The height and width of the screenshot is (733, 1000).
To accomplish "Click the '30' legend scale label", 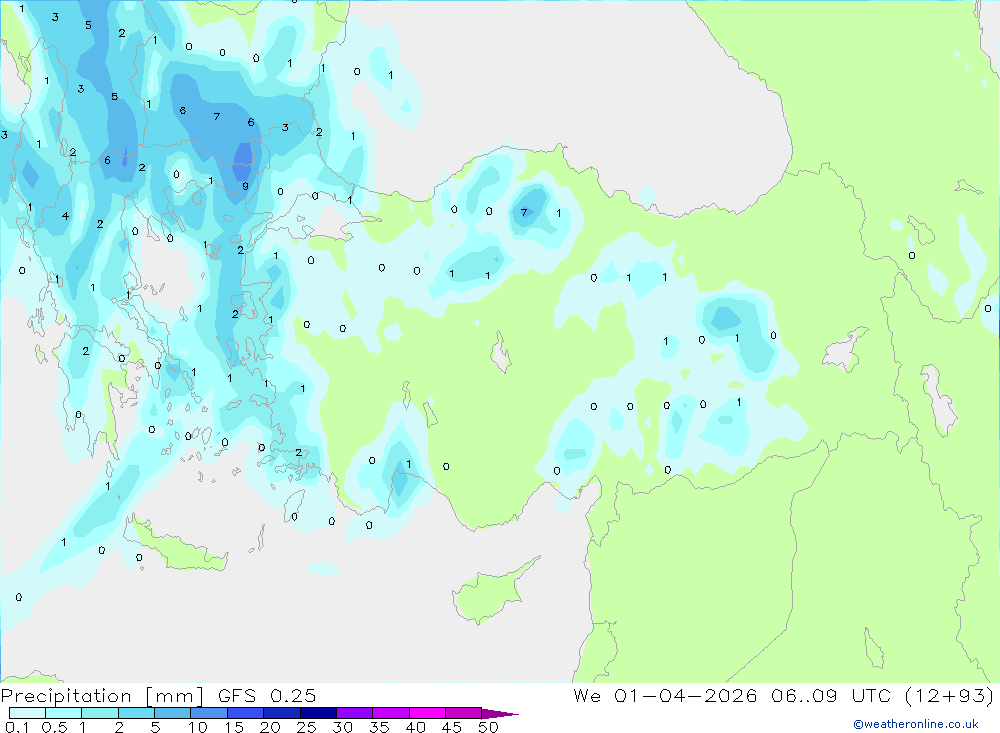I will click(342, 727).
